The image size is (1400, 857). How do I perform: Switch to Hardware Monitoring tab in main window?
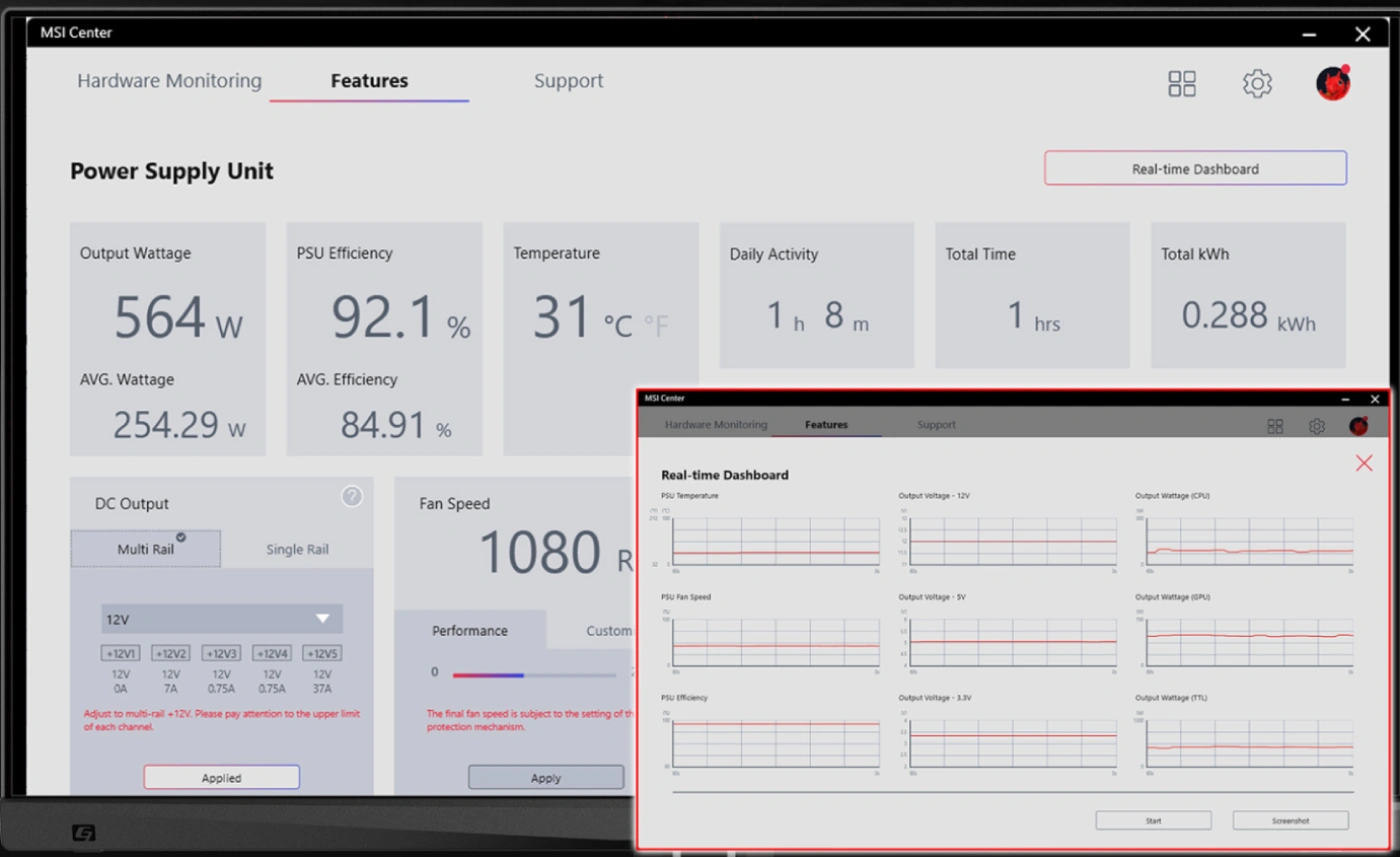click(x=169, y=81)
